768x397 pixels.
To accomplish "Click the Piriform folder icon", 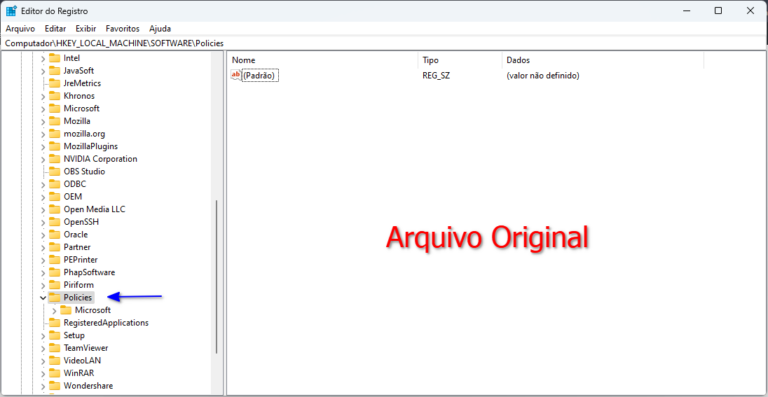I will click(x=54, y=284).
